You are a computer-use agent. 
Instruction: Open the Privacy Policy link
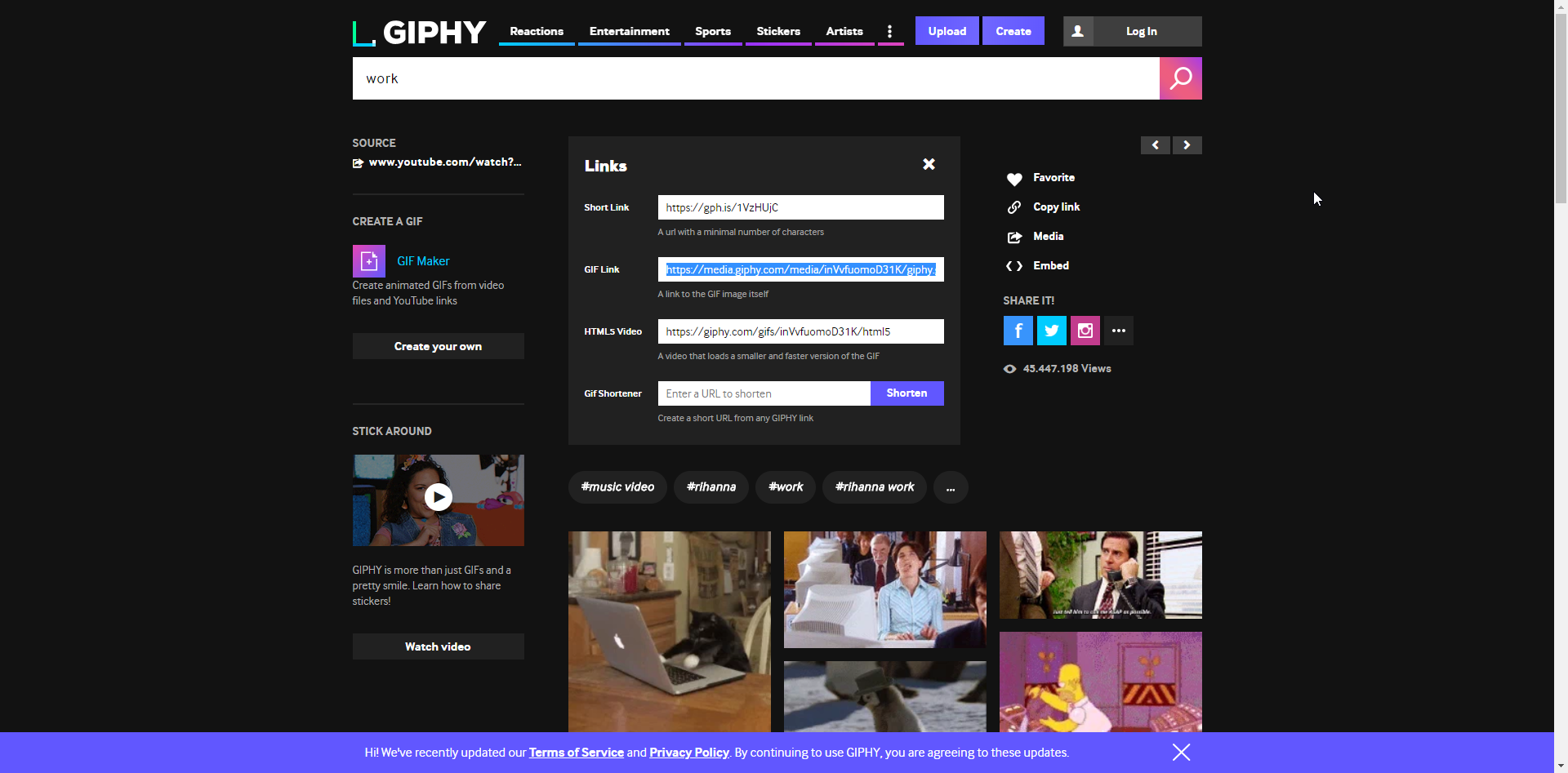click(x=688, y=753)
